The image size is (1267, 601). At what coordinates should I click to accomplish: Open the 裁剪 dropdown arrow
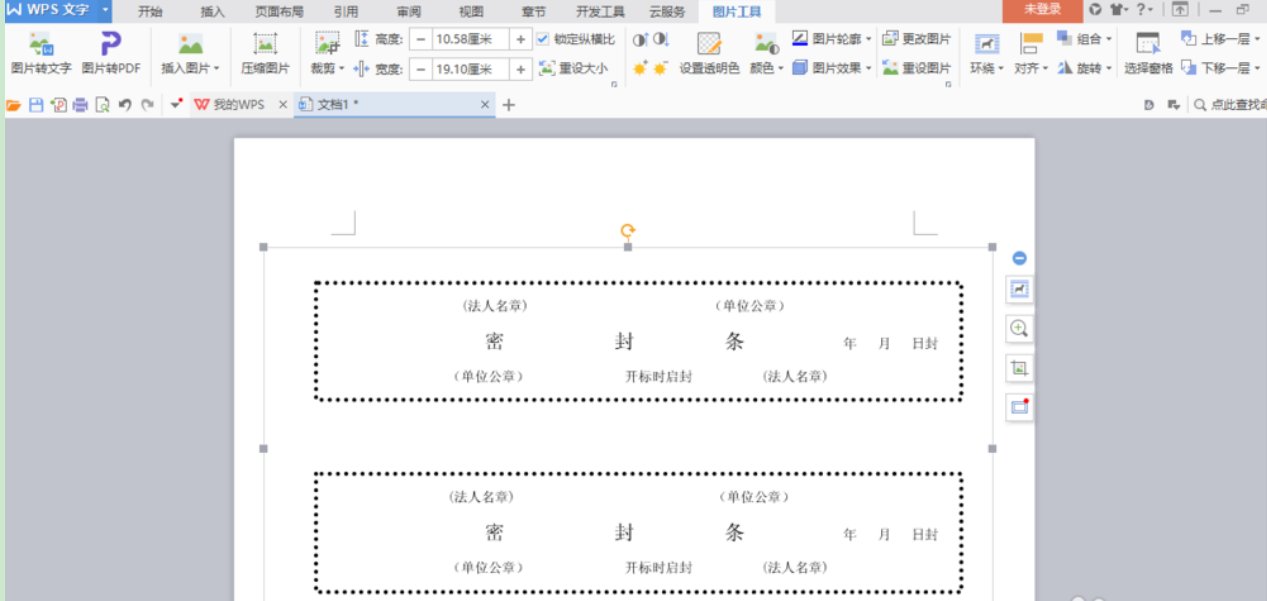point(342,70)
